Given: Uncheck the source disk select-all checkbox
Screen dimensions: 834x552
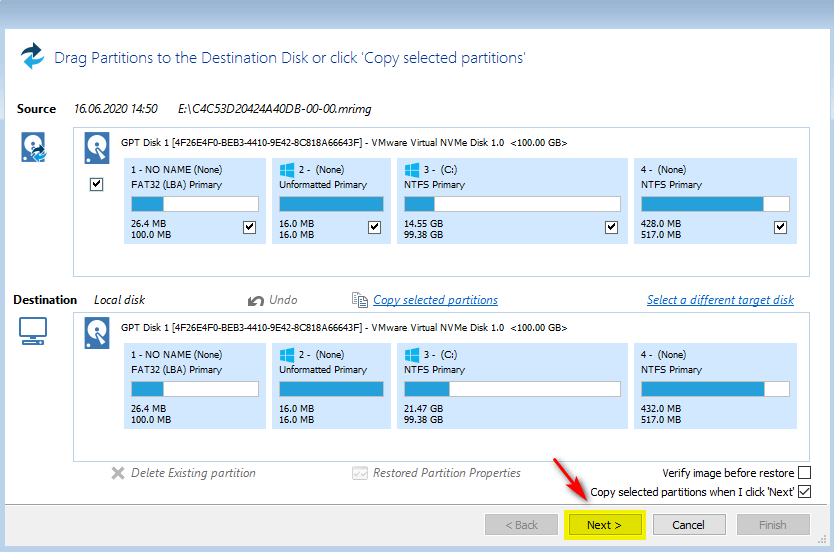Looking at the screenshot, I should (x=97, y=185).
